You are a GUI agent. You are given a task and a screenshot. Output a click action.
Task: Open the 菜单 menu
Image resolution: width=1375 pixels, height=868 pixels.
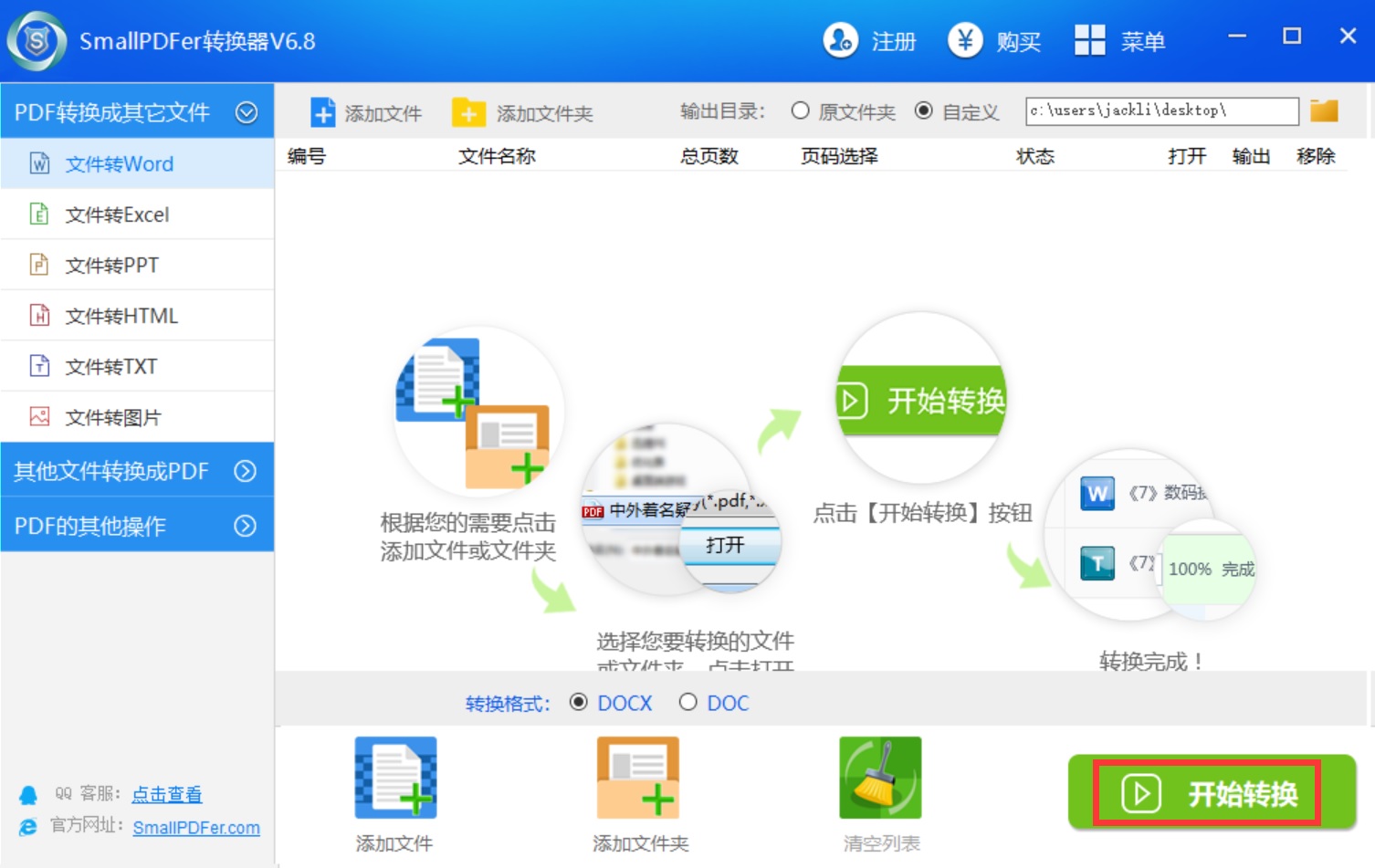(1120, 41)
